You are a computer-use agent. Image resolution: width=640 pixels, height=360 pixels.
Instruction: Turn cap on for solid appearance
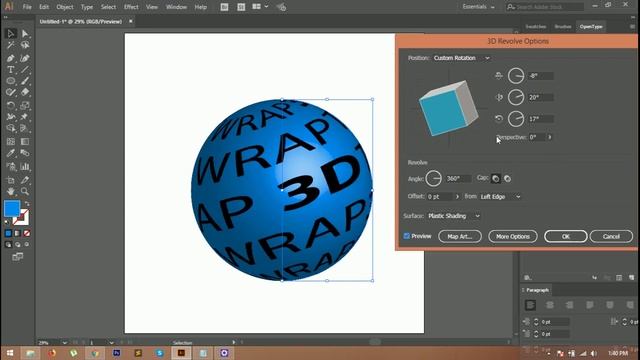pos(495,179)
